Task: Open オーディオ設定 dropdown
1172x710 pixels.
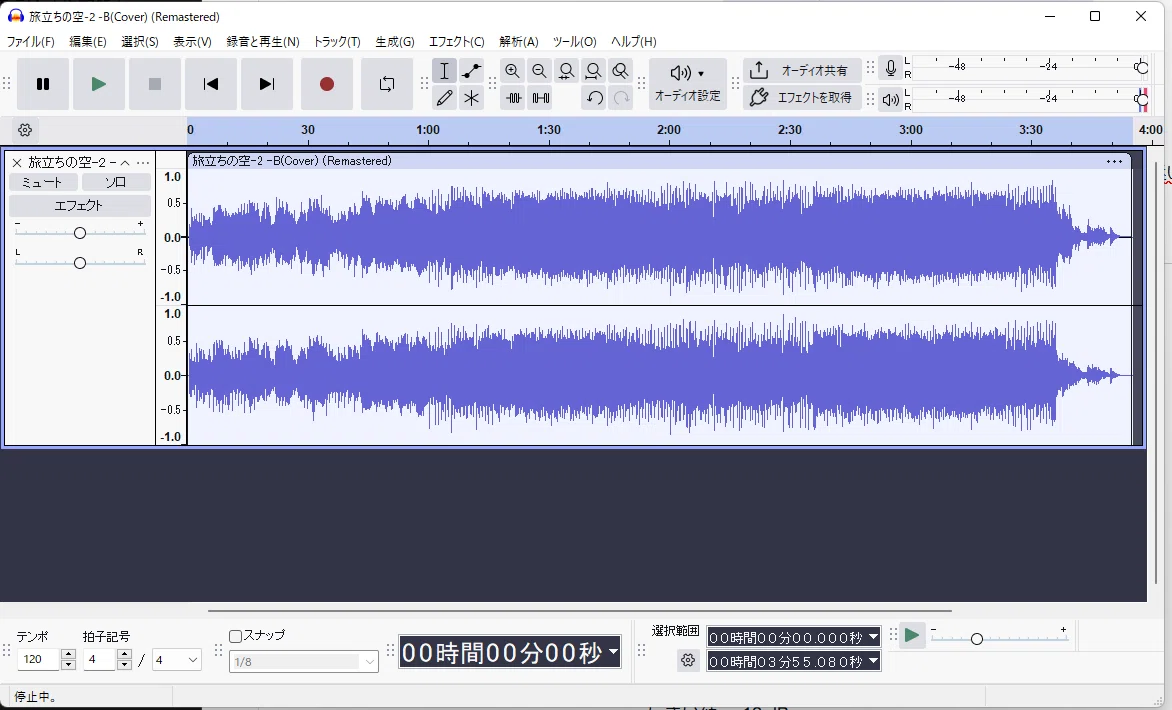Action: pyautogui.click(x=688, y=84)
